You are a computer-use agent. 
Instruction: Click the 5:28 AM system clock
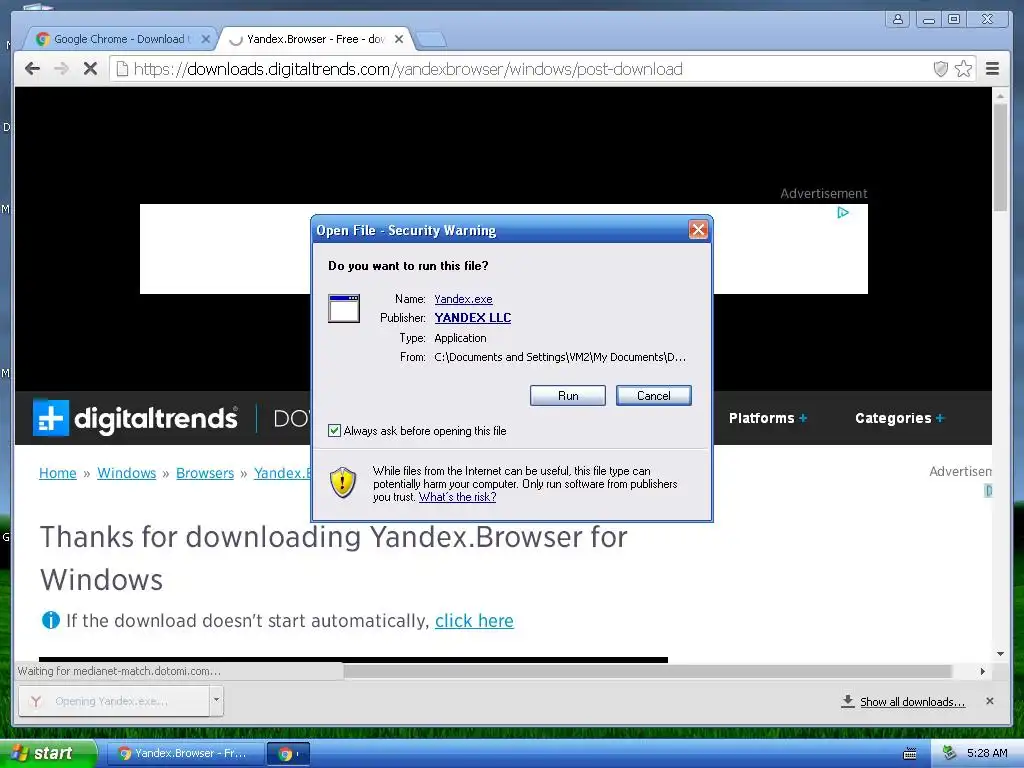click(987, 753)
